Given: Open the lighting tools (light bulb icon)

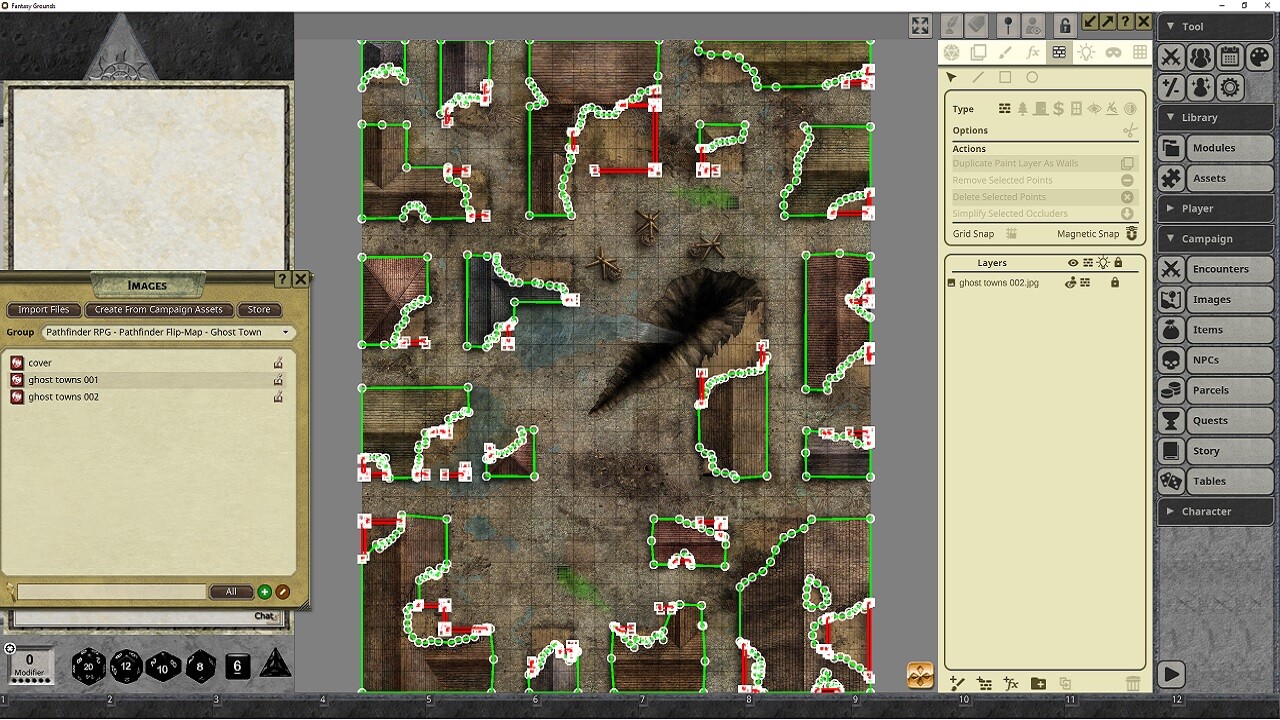Looking at the screenshot, I should pos(1086,52).
